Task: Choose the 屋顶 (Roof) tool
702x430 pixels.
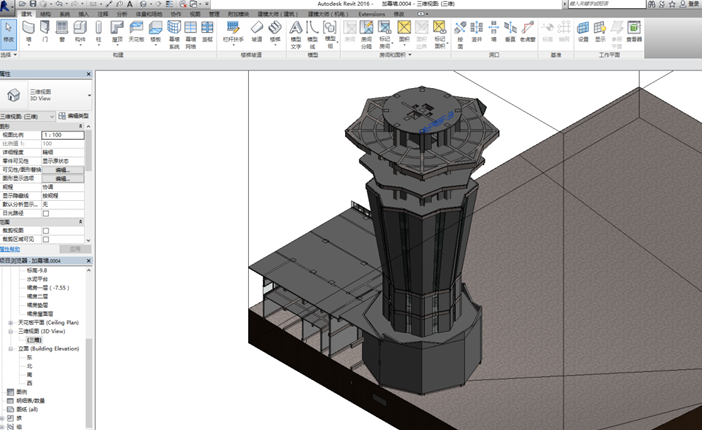Action: point(118,31)
